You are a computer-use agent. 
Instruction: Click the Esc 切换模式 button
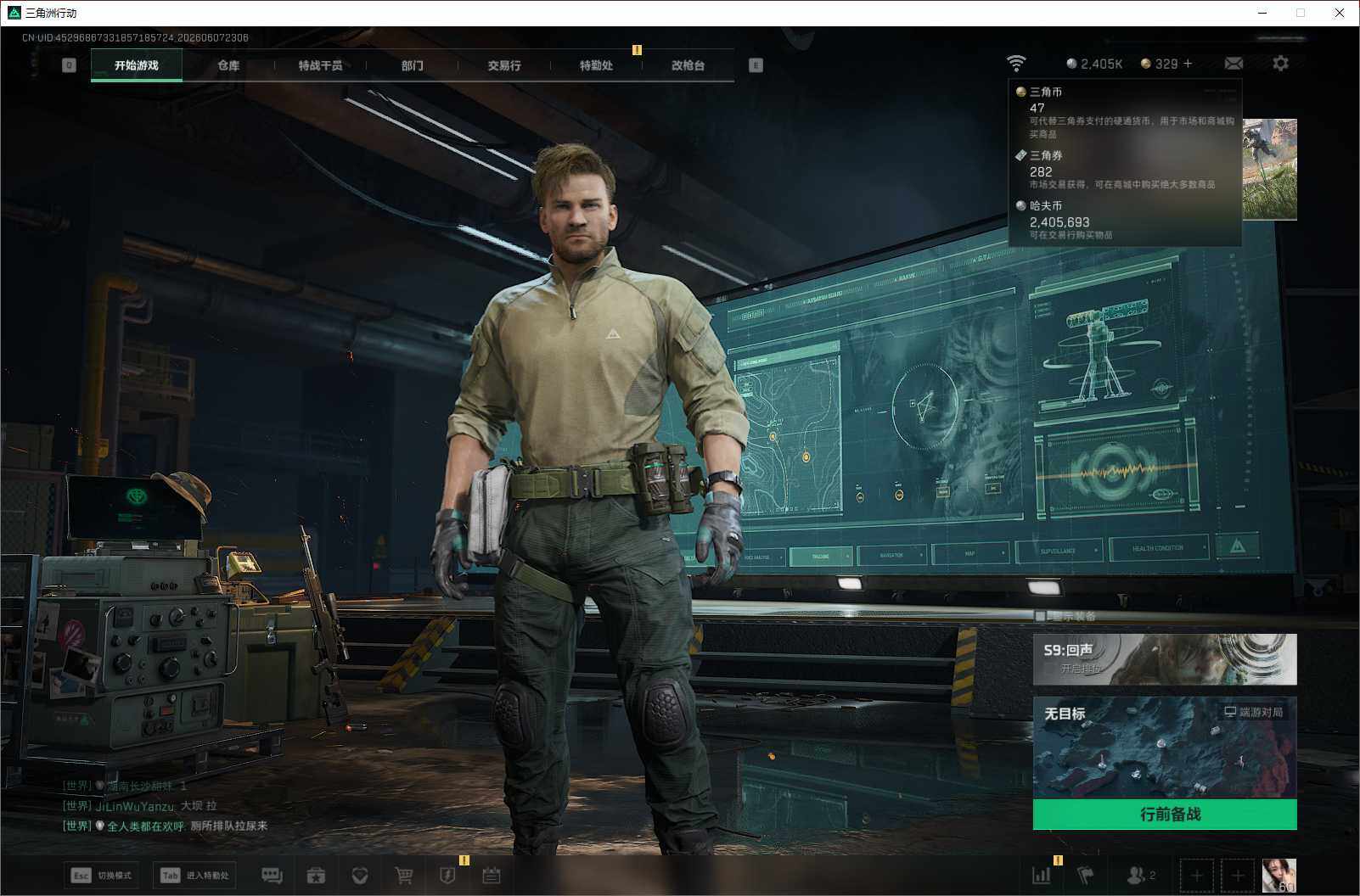click(x=102, y=875)
